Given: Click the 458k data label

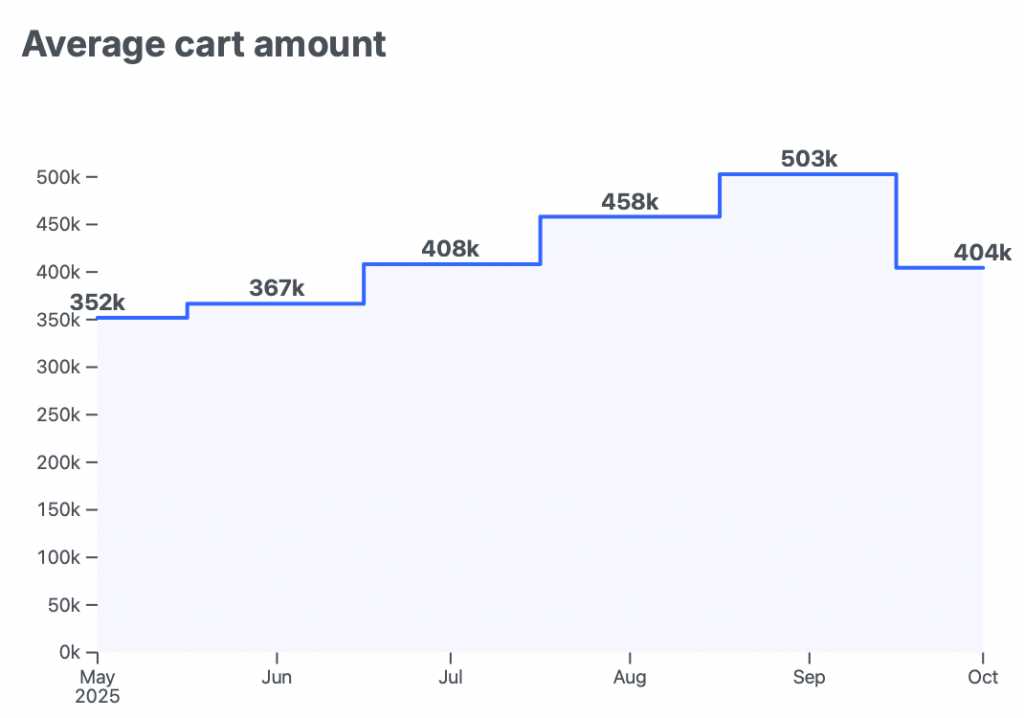Looking at the screenshot, I should (630, 202).
